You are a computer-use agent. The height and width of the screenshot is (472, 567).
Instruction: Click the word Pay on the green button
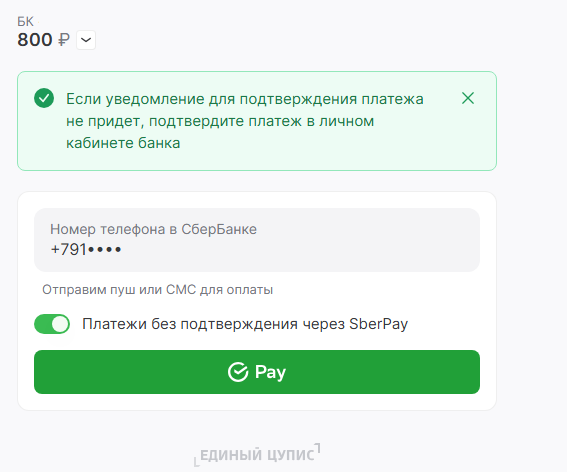270,372
